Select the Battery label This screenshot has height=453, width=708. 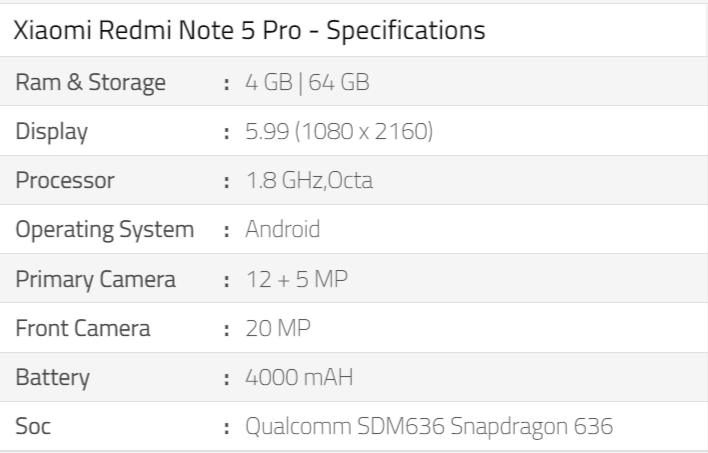(x=52, y=377)
